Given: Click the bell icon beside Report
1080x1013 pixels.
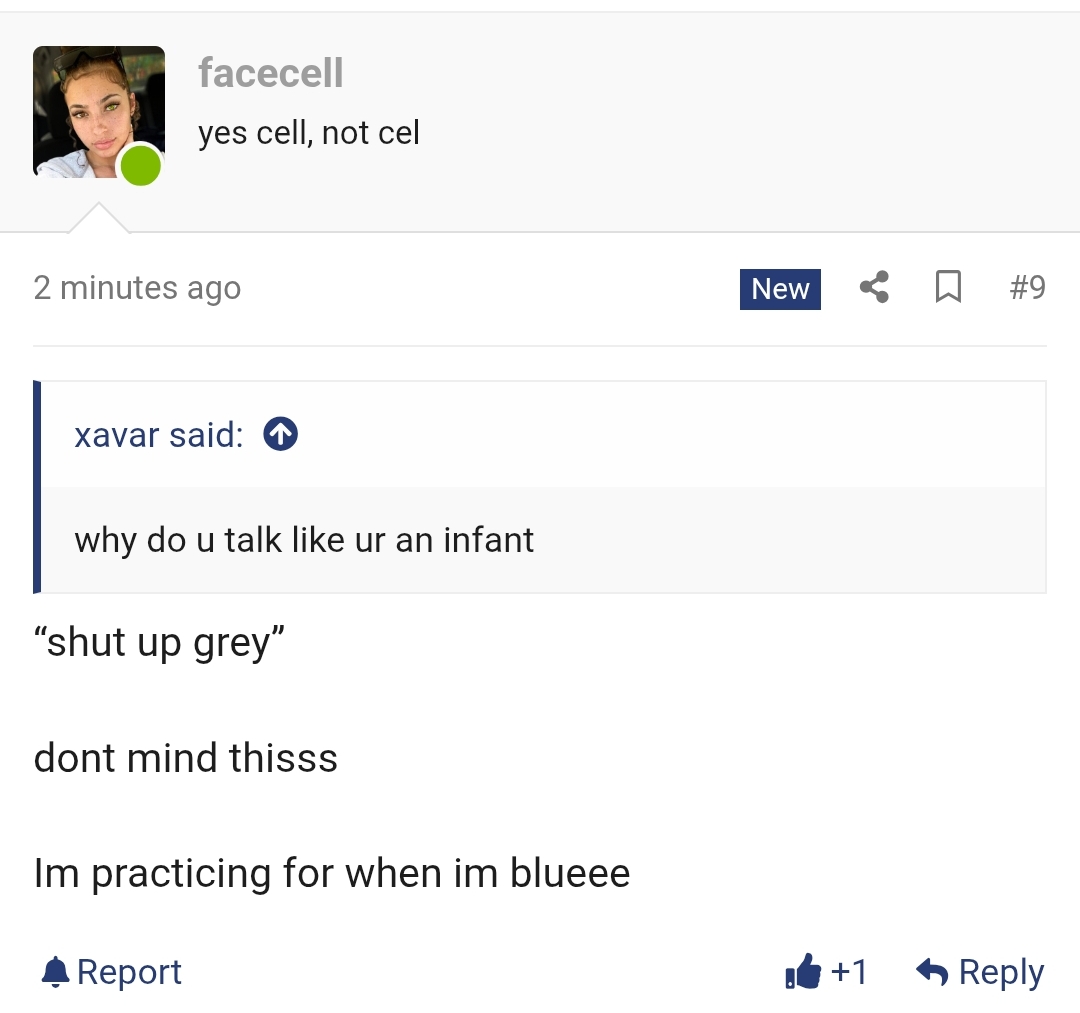Looking at the screenshot, I should [55, 972].
